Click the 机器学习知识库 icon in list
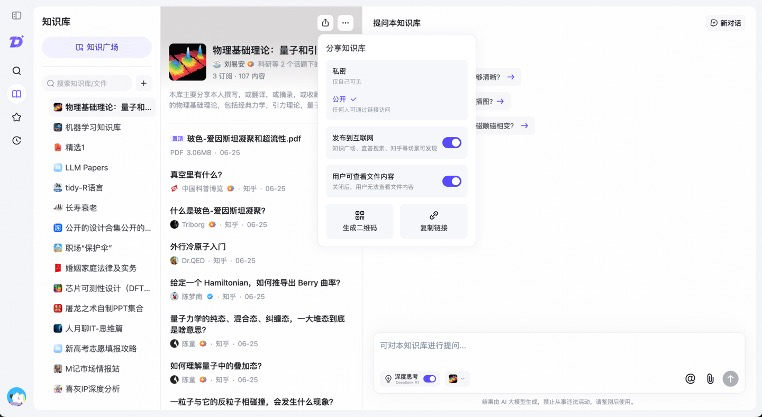This screenshot has width=762, height=418. 58,127
